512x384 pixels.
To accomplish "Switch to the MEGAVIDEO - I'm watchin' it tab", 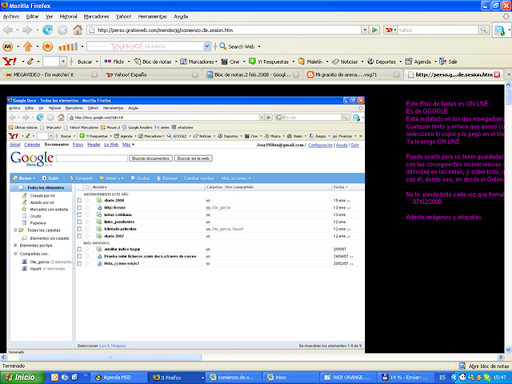I will (x=52, y=75).
